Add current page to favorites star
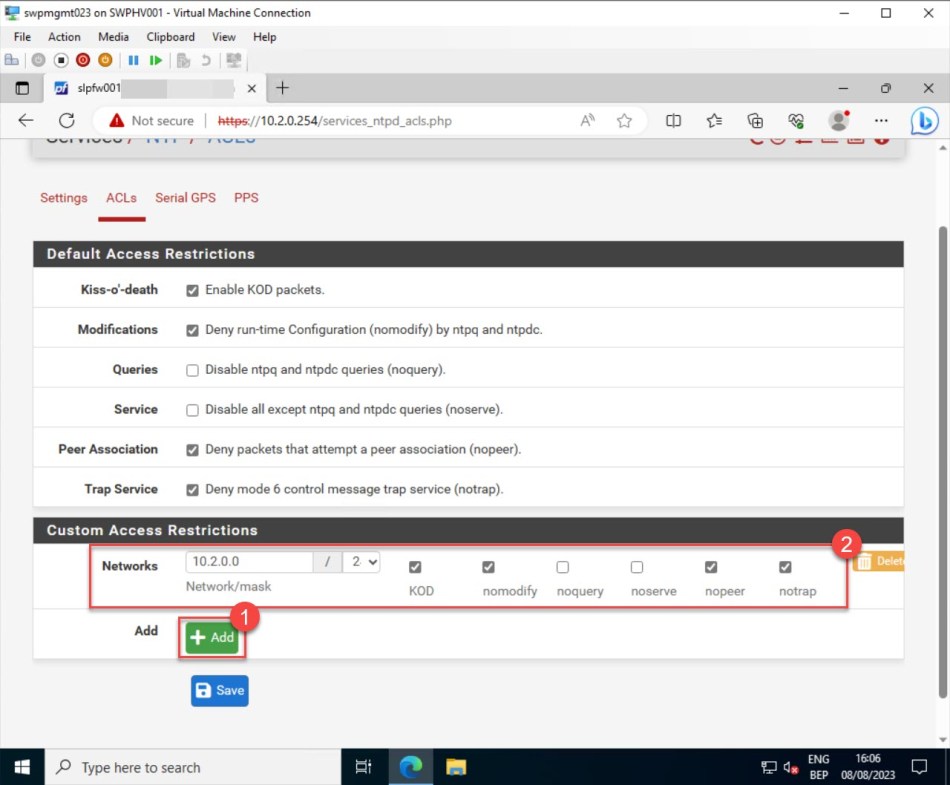This screenshot has height=785, width=950. (x=624, y=120)
